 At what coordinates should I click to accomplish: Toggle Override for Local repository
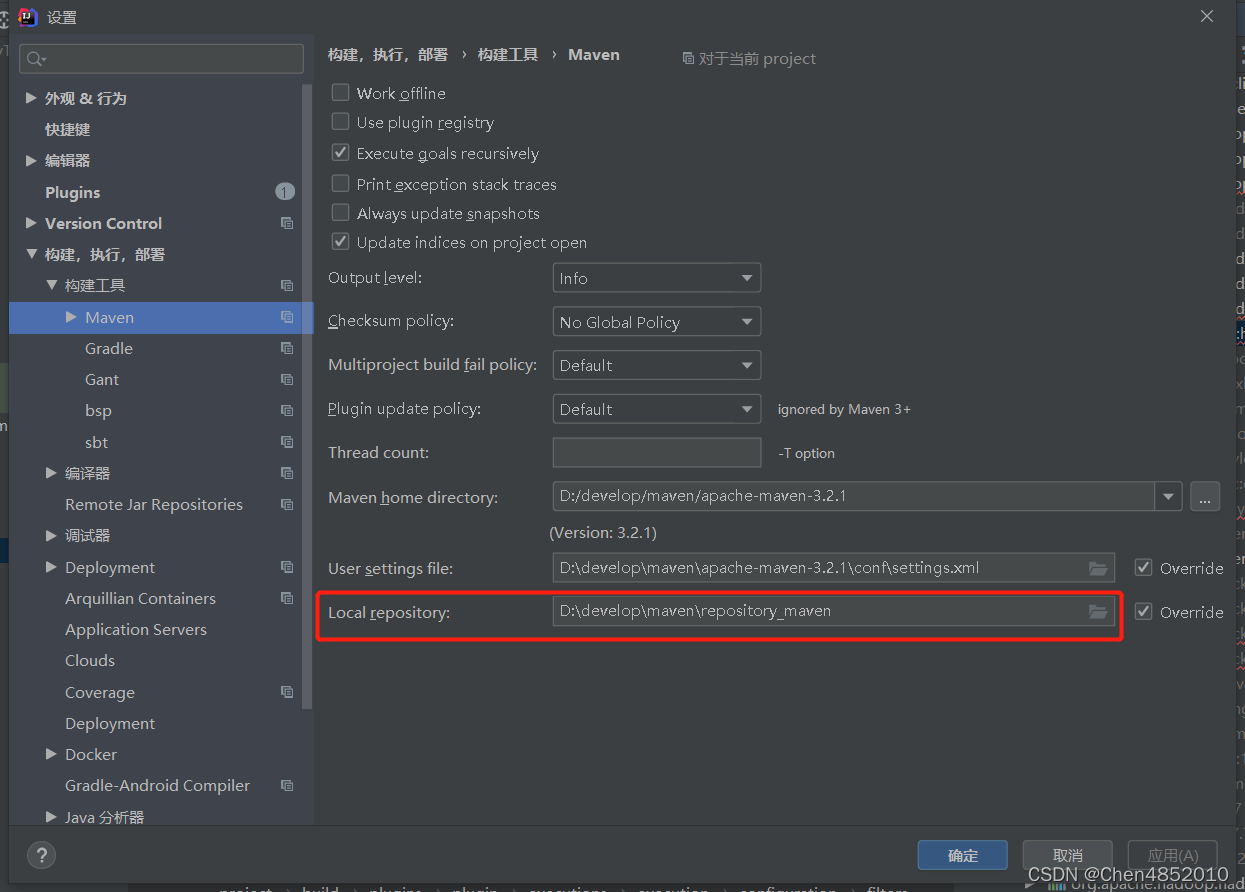(1144, 611)
